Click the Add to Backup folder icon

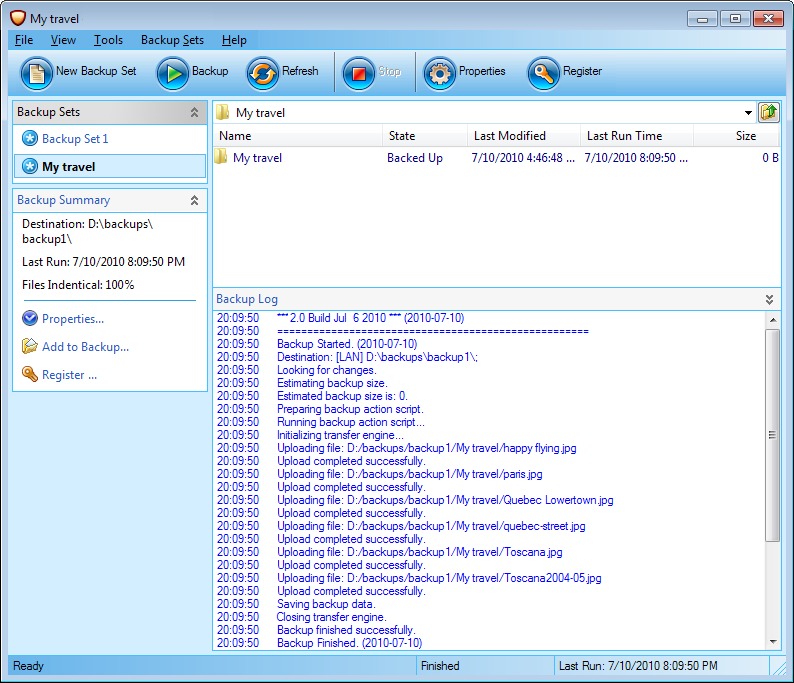30,347
